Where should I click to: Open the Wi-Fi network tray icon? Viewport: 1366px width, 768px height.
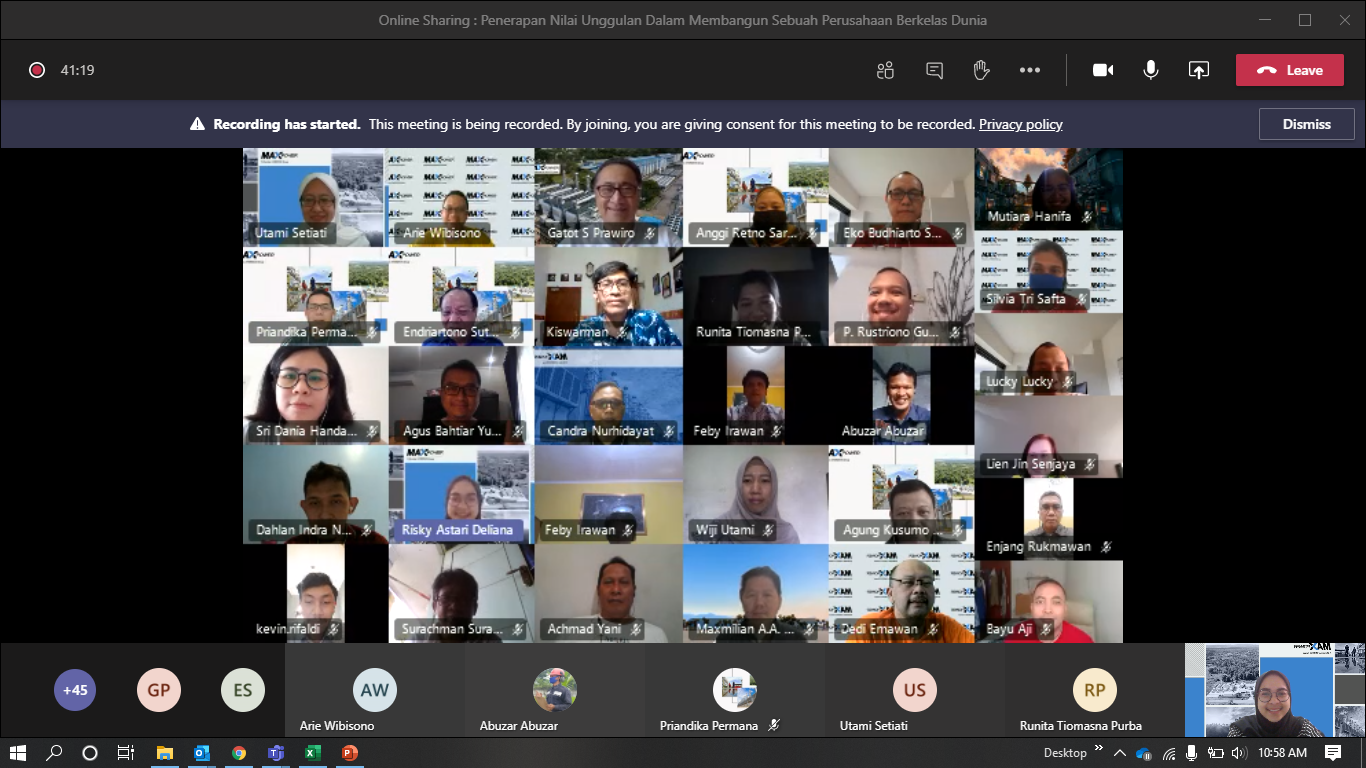1169,753
